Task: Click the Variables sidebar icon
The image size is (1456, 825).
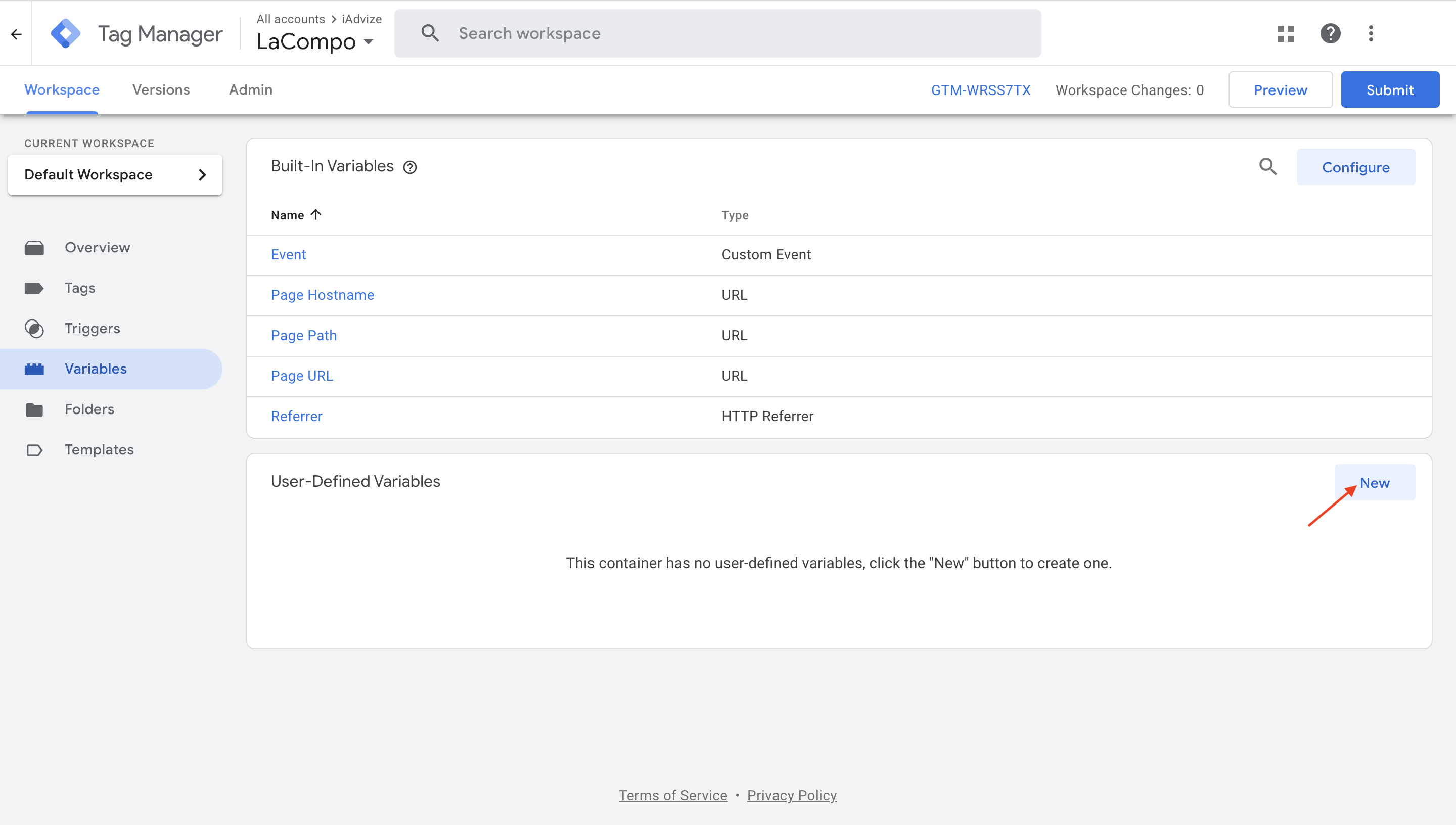Action: click(34, 370)
